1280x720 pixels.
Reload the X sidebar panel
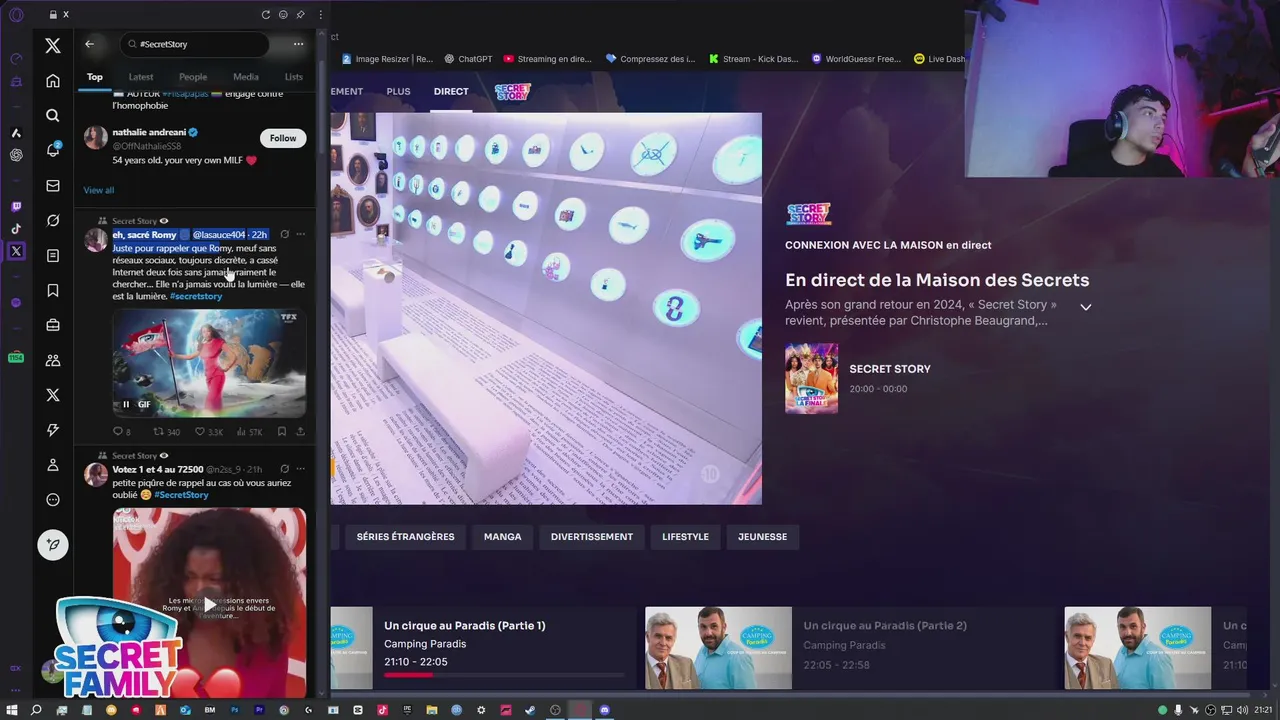pyautogui.click(x=265, y=15)
